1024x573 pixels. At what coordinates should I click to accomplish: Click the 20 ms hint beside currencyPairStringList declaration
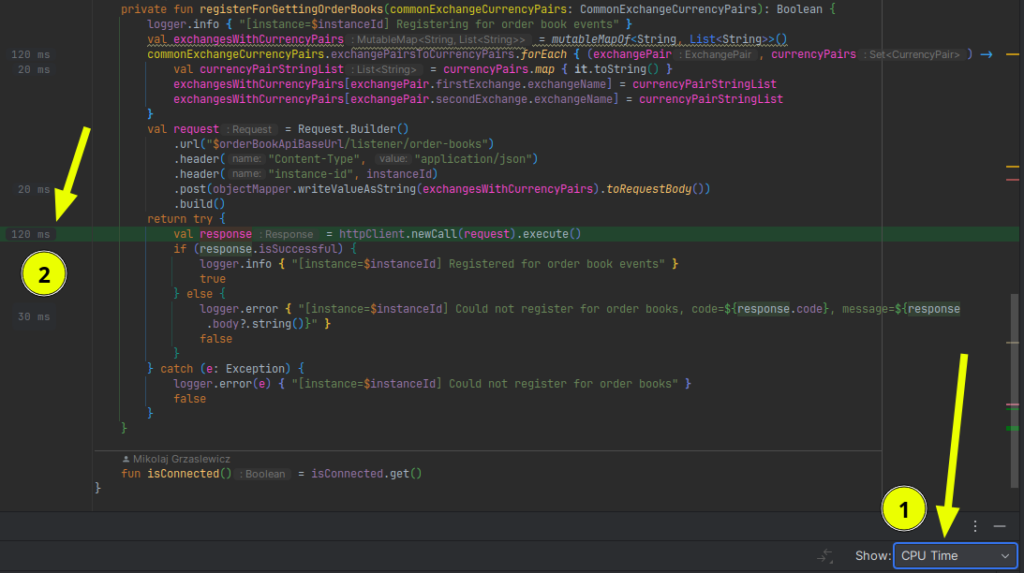tap(34, 69)
